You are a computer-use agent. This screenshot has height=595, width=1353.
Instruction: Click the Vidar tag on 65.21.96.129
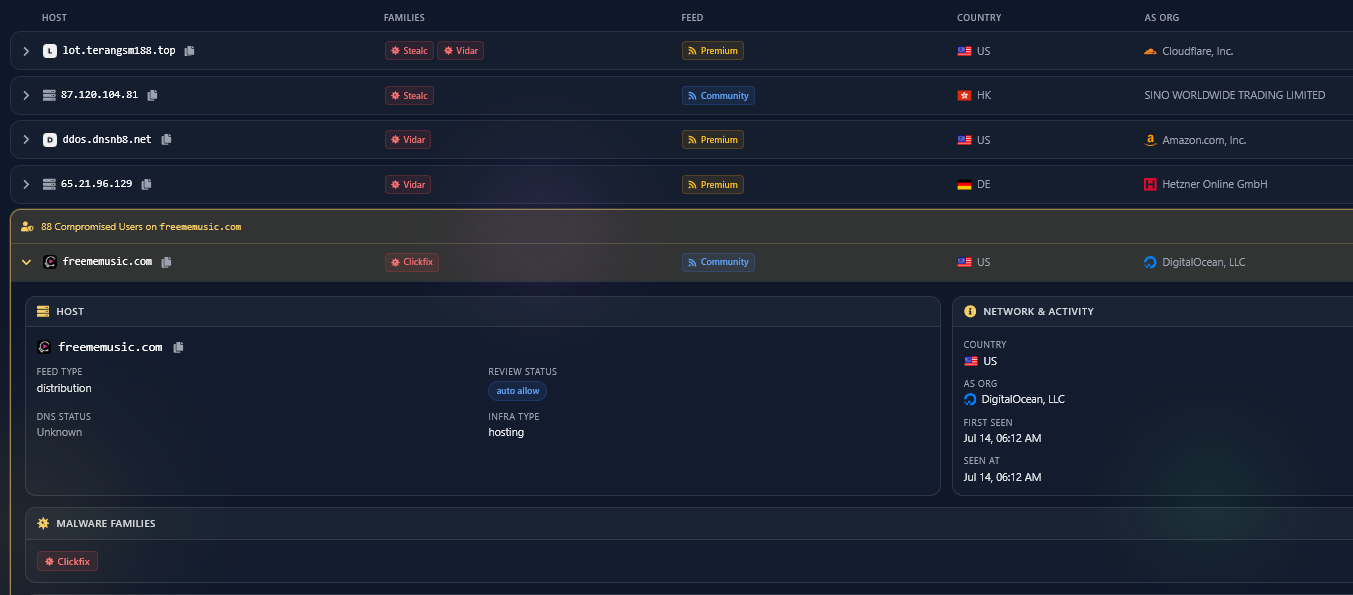408,185
